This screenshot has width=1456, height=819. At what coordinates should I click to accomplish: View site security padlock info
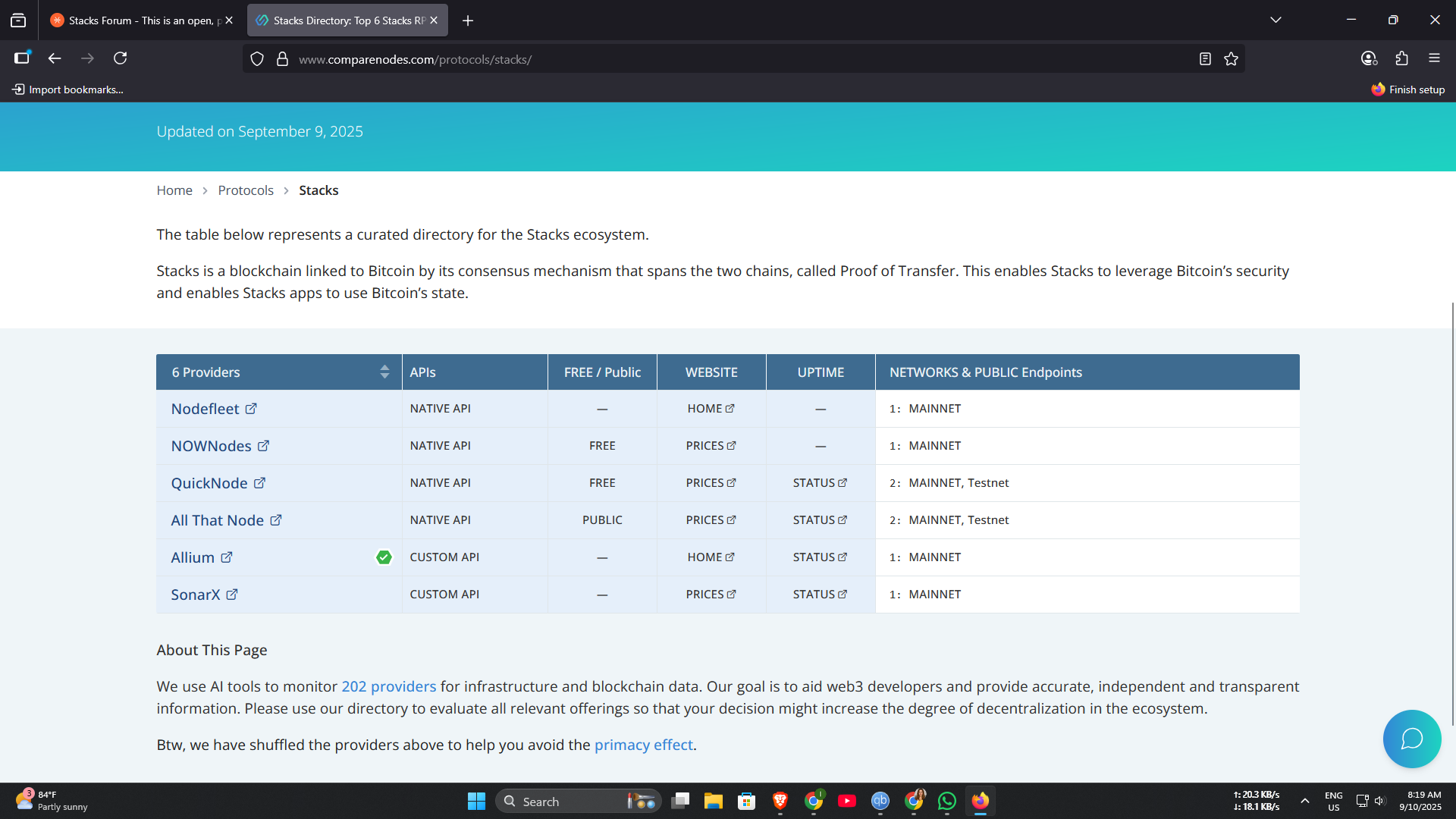point(282,59)
